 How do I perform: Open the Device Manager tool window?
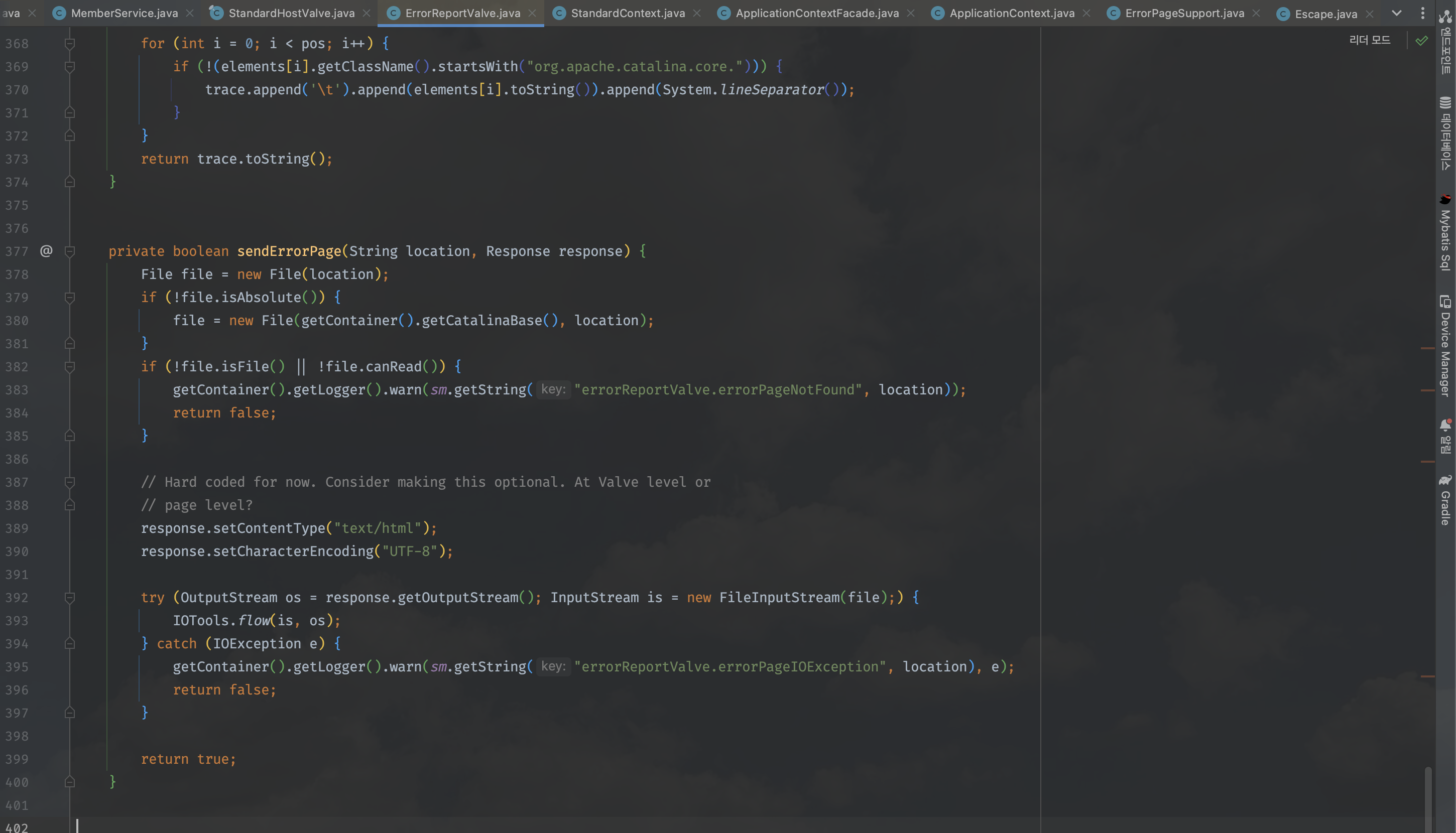(1445, 346)
